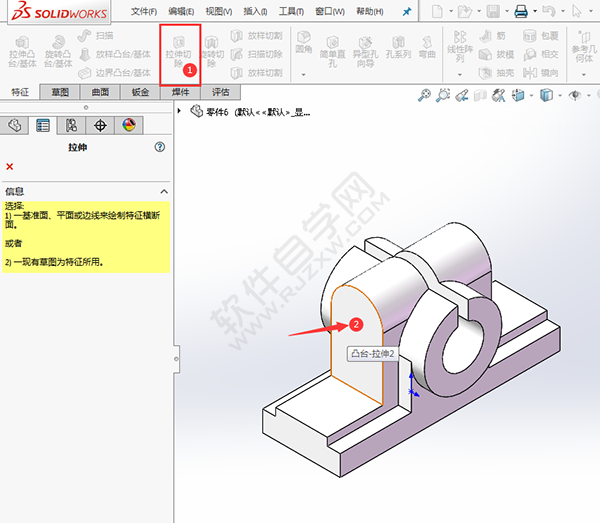Switch to the 草图 sketch tab

[x=60, y=92]
